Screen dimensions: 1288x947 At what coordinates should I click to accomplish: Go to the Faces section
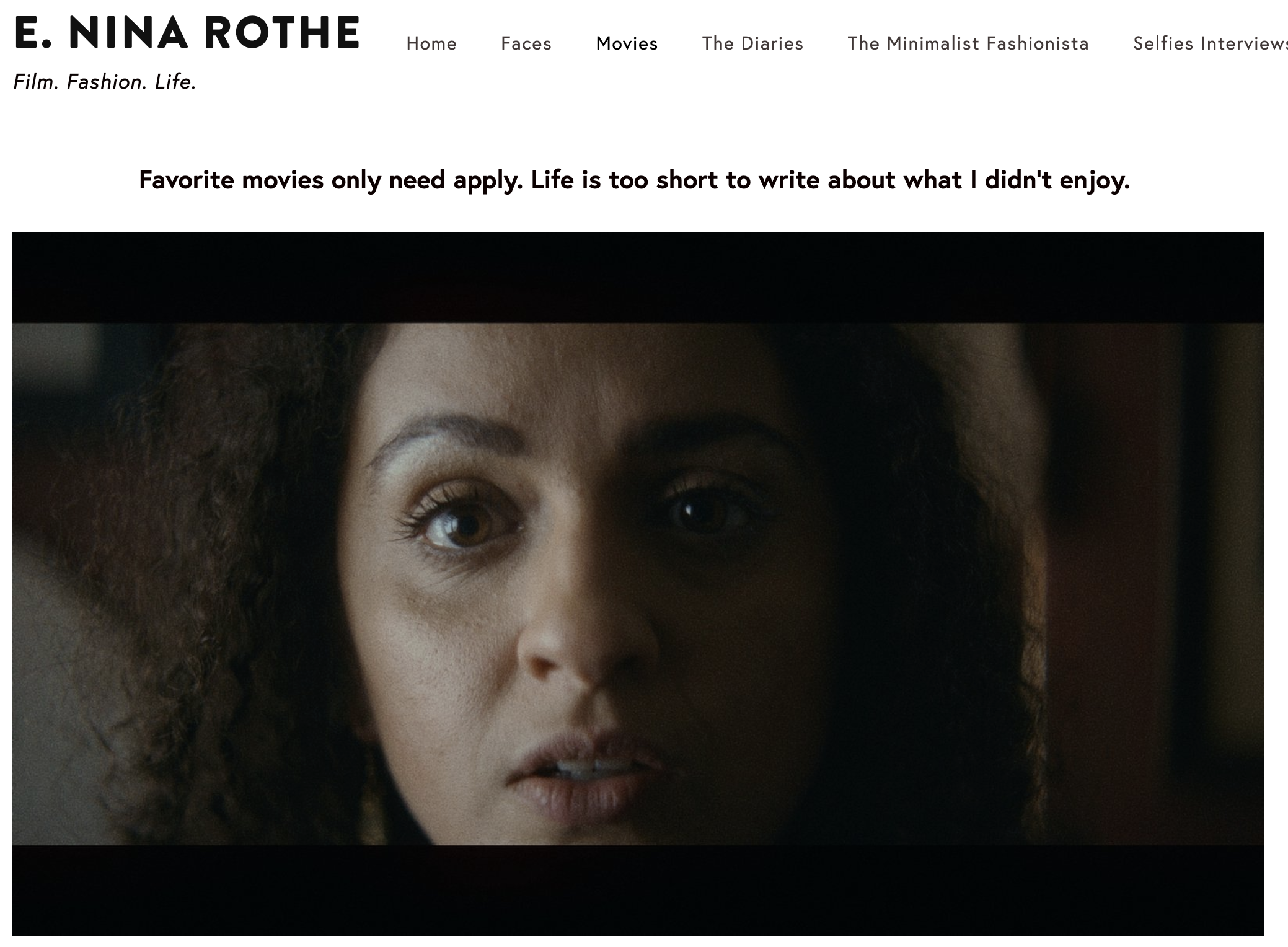[x=526, y=43]
